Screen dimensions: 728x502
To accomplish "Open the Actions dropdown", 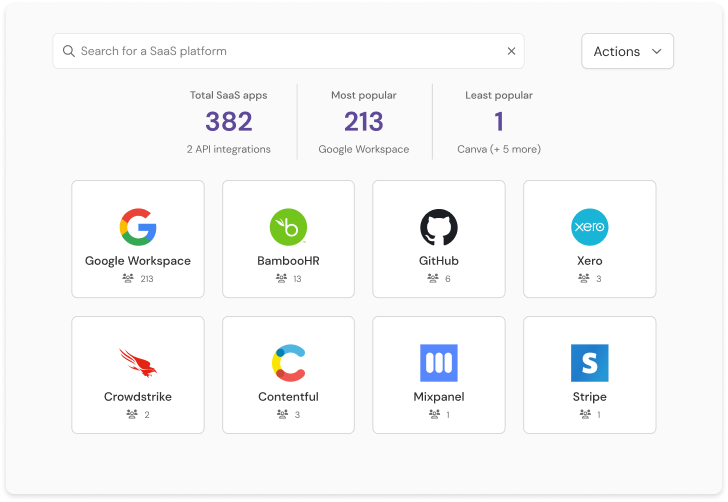I will pos(627,51).
